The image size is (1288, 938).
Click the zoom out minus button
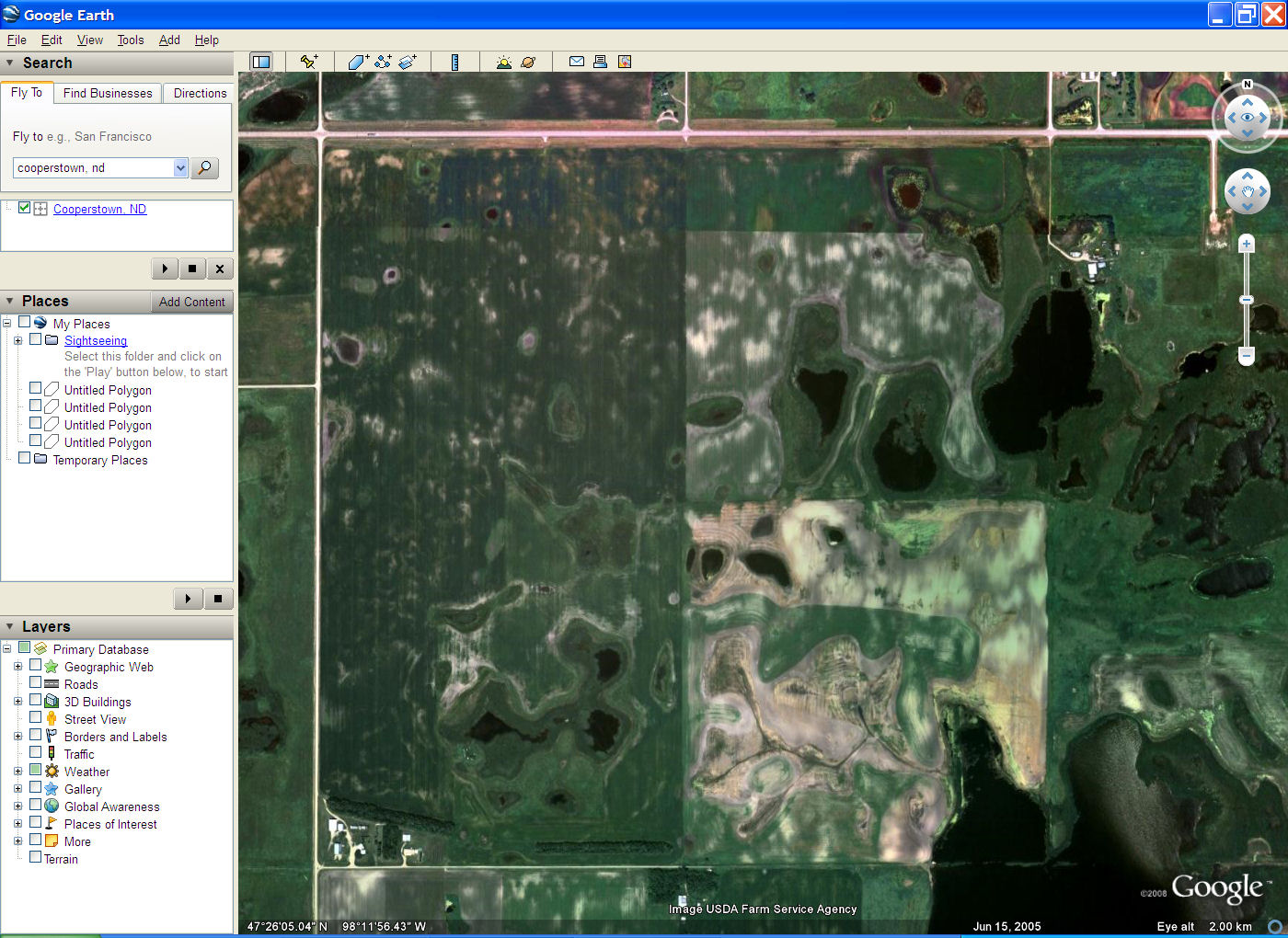tap(1247, 355)
